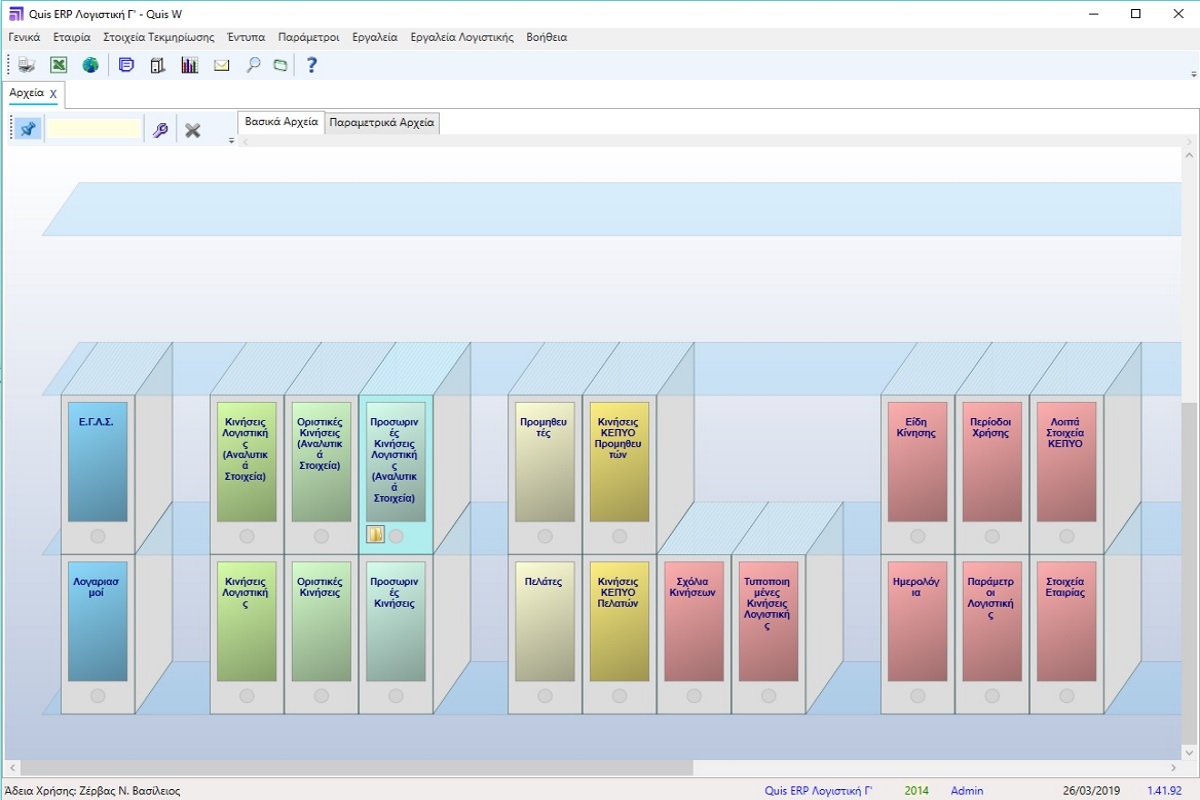Click the magnifying glass search icon
This screenshot has height=800, width=1200.
click(x=253, y=65)
